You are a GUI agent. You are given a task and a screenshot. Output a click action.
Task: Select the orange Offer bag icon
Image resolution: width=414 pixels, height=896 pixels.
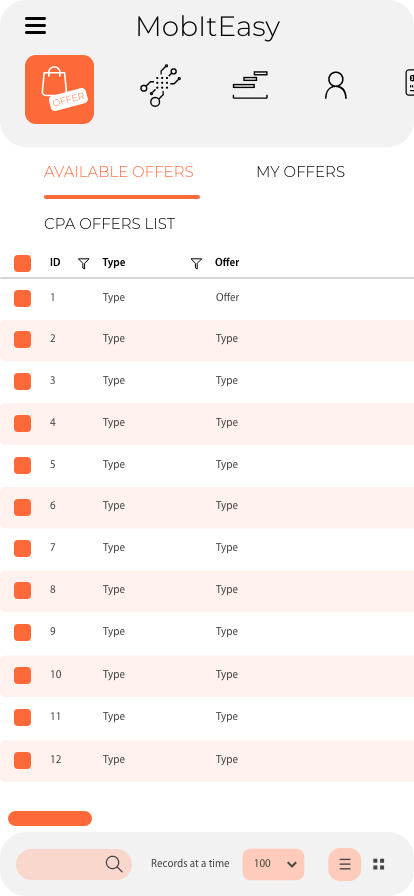[59, 89]
